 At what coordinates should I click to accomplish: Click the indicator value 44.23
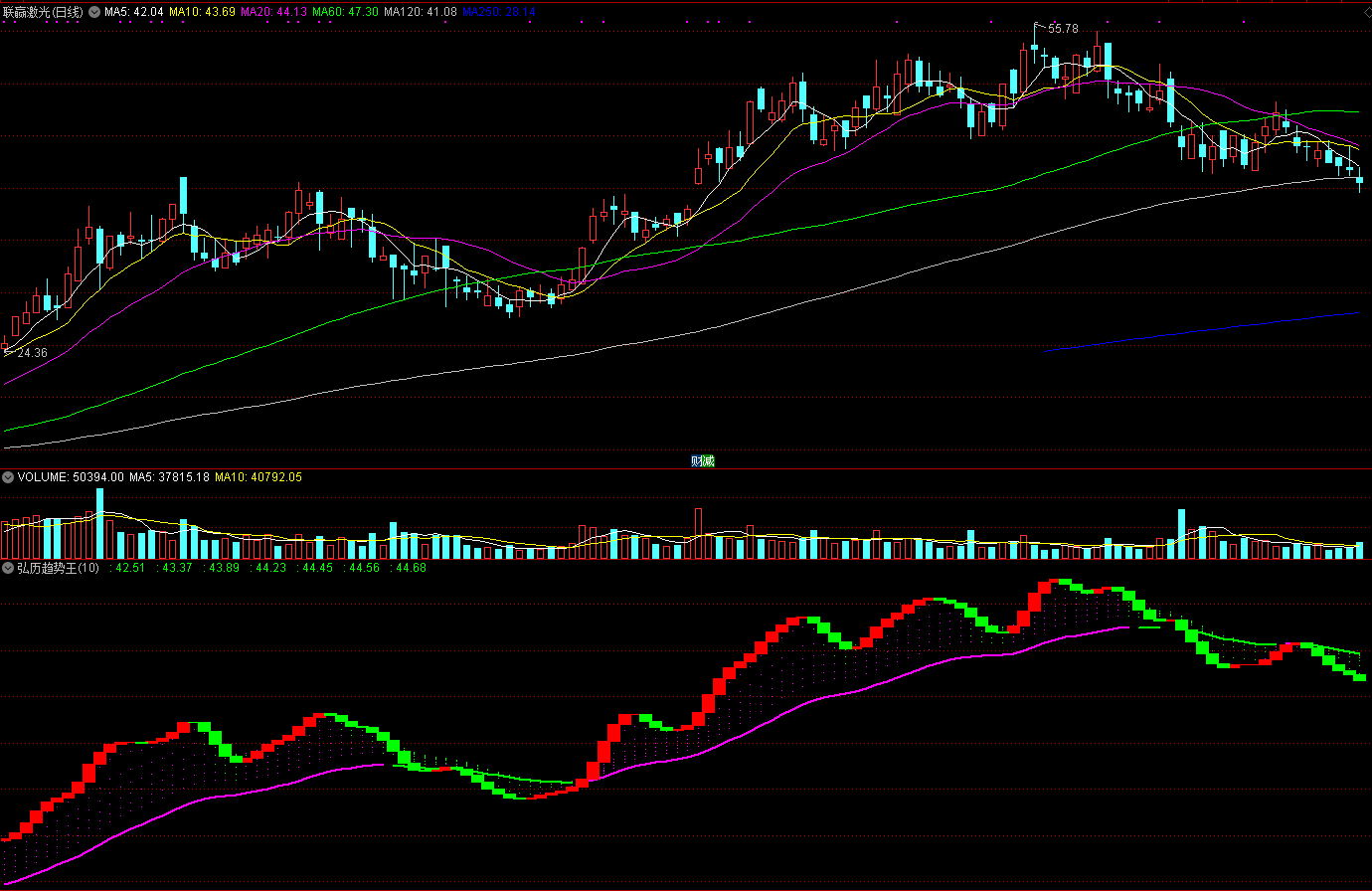[x=270, y=568]
